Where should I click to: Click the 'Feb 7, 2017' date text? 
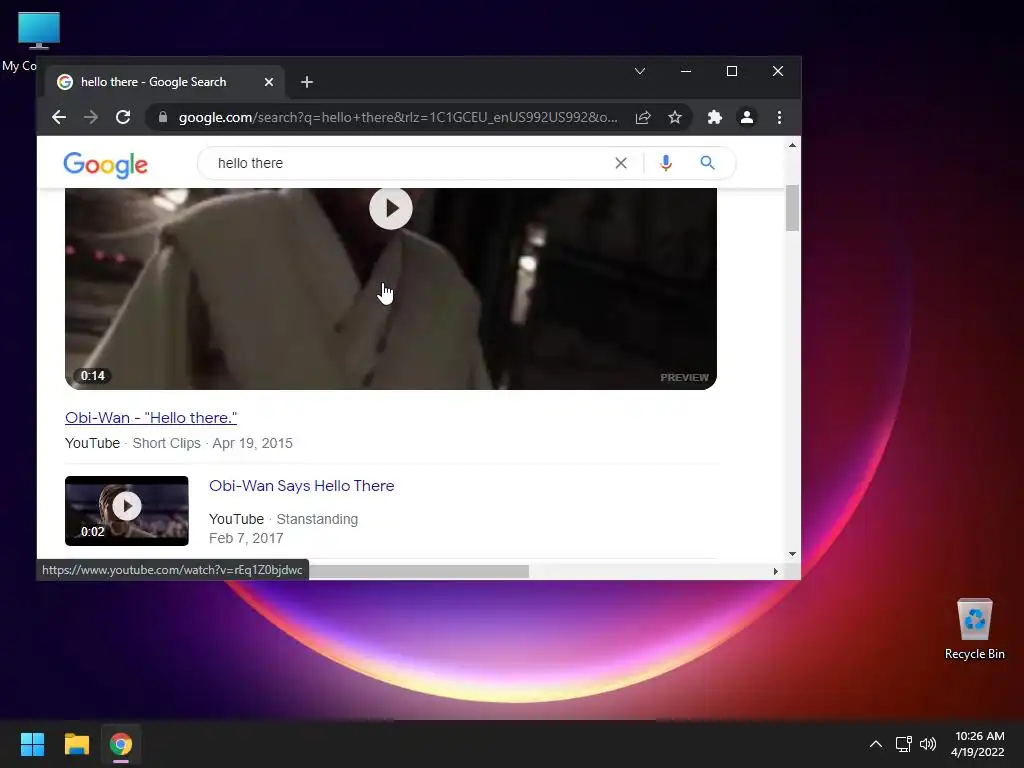pos(246,538)
